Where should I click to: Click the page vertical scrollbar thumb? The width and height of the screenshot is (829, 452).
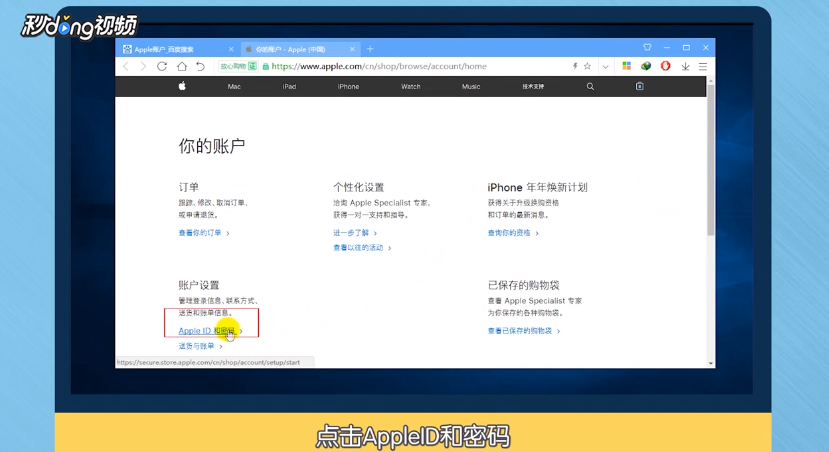click(711, 160)
